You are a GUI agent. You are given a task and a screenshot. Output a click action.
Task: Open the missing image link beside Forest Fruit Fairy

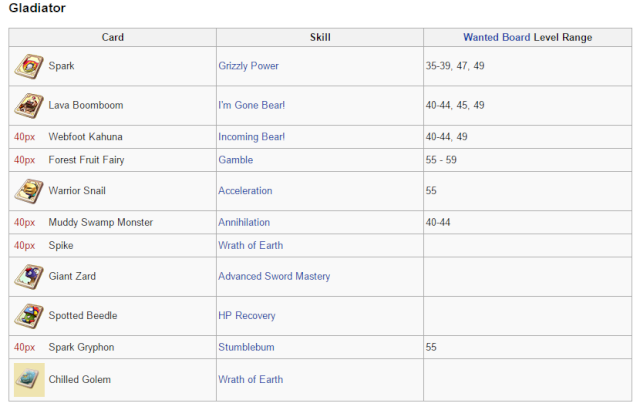pos(24,160)
